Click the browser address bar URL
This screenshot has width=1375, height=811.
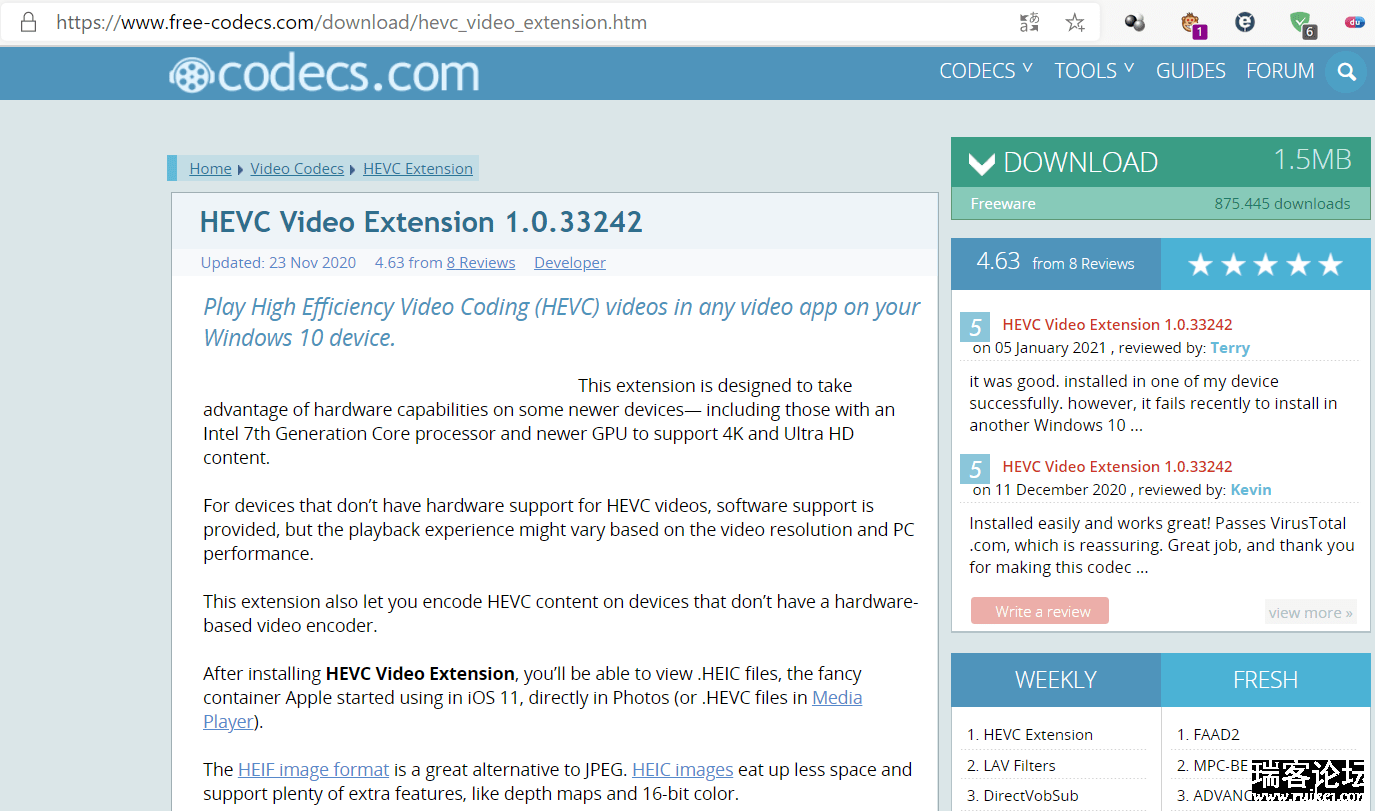[351, 22]
